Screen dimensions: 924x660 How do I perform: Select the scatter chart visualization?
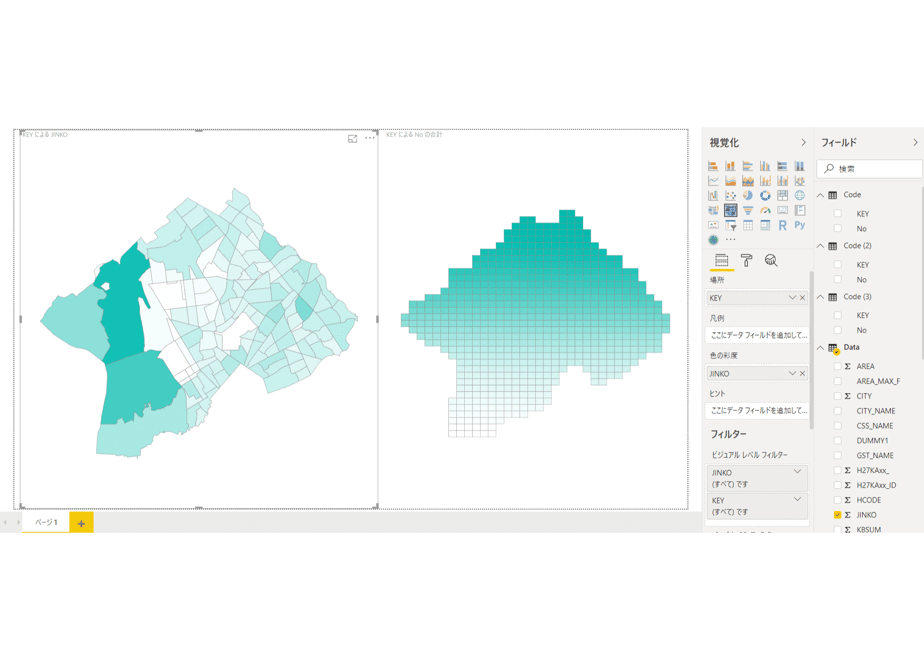pyautogui.click(x=731, y=195)
